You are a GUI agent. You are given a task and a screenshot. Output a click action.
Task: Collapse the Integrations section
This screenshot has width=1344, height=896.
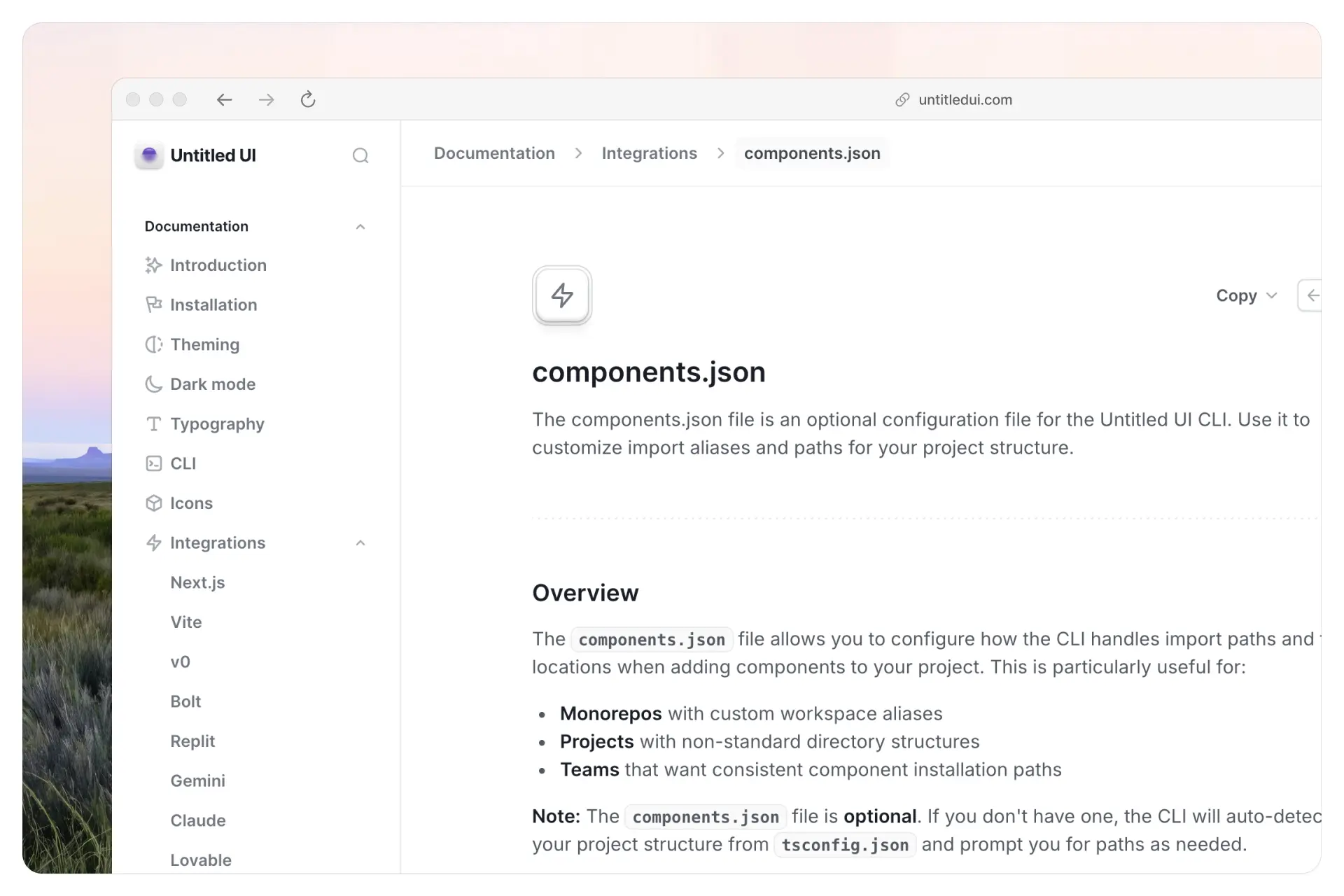coord(360,543)
